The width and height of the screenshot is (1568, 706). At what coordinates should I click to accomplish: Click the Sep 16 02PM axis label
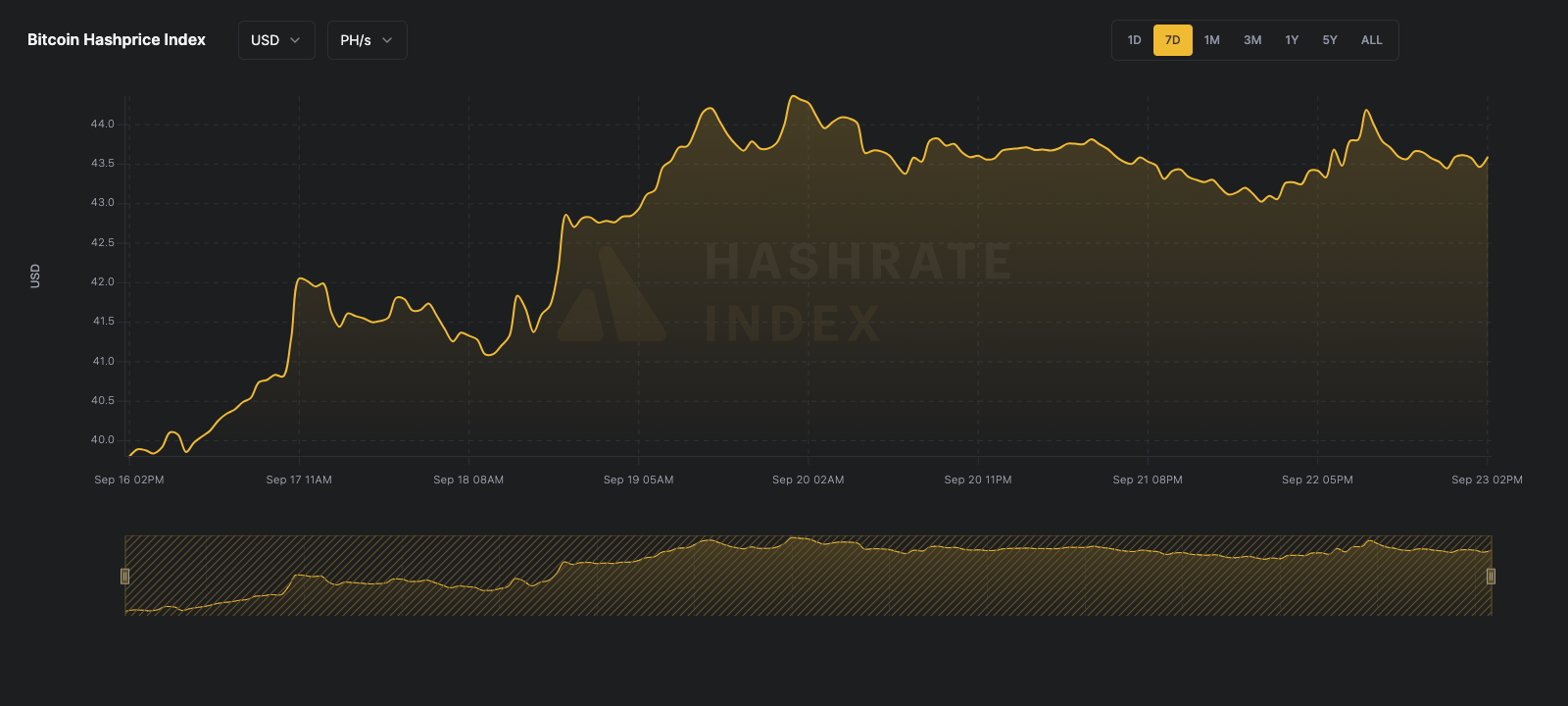[129, 479]
